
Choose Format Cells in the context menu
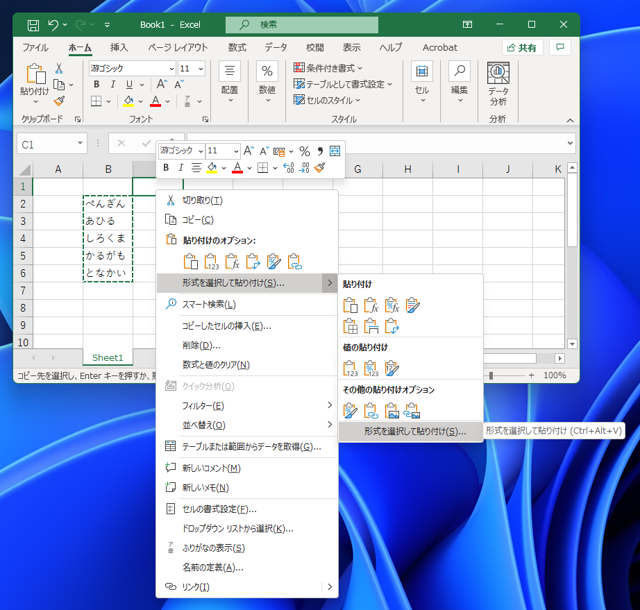218,509
